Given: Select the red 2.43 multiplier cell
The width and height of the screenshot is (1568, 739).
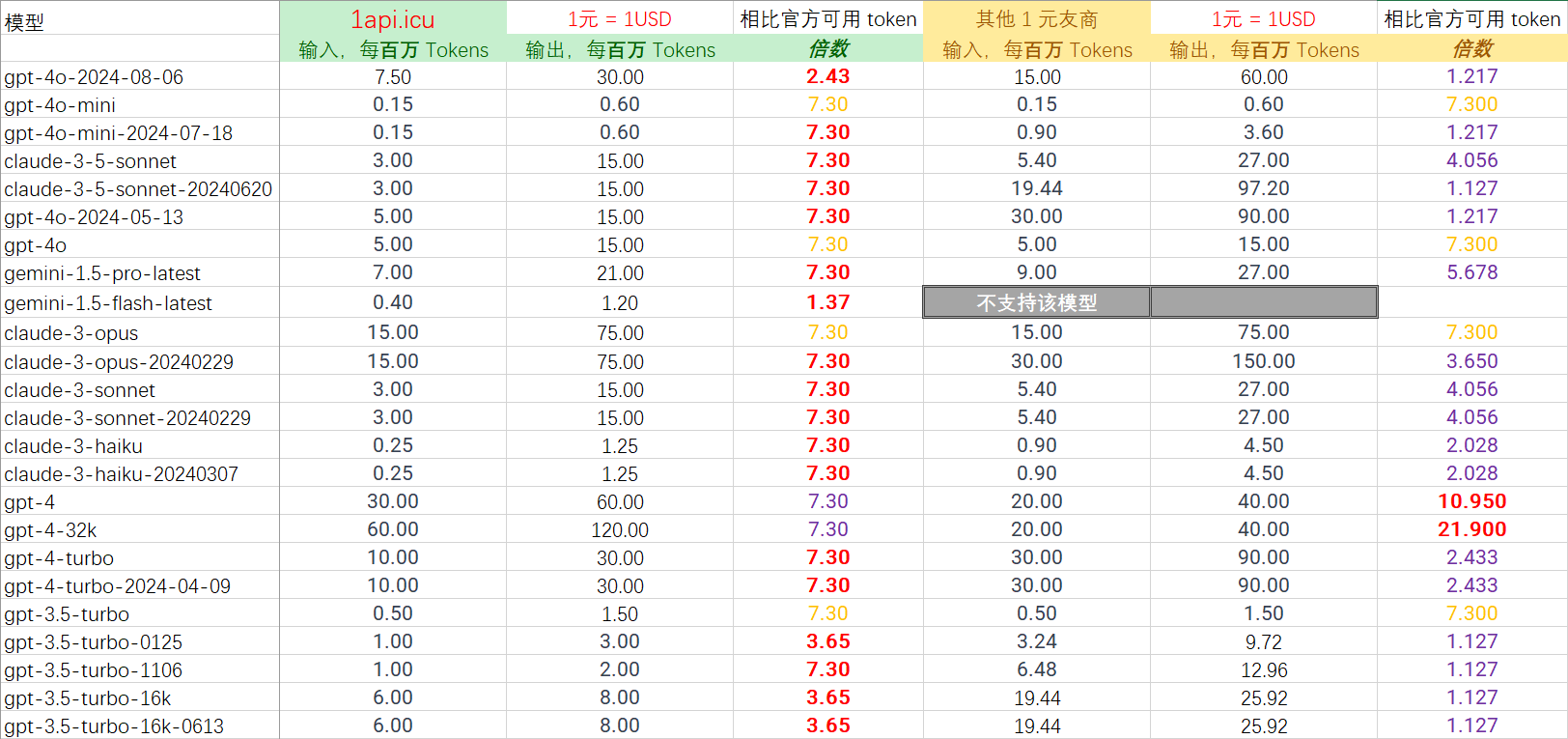Looking at the screenshot, I should point(828,76).
